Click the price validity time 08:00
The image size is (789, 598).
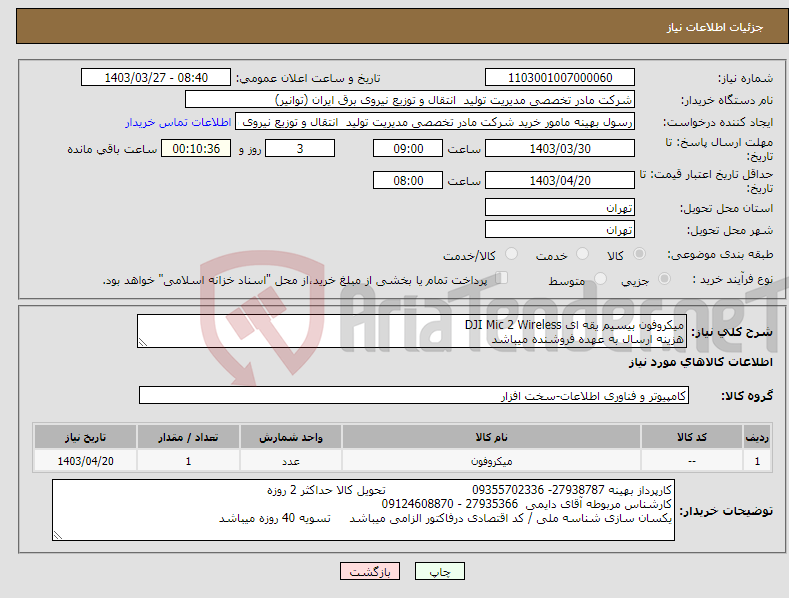(x=408, y=180)
